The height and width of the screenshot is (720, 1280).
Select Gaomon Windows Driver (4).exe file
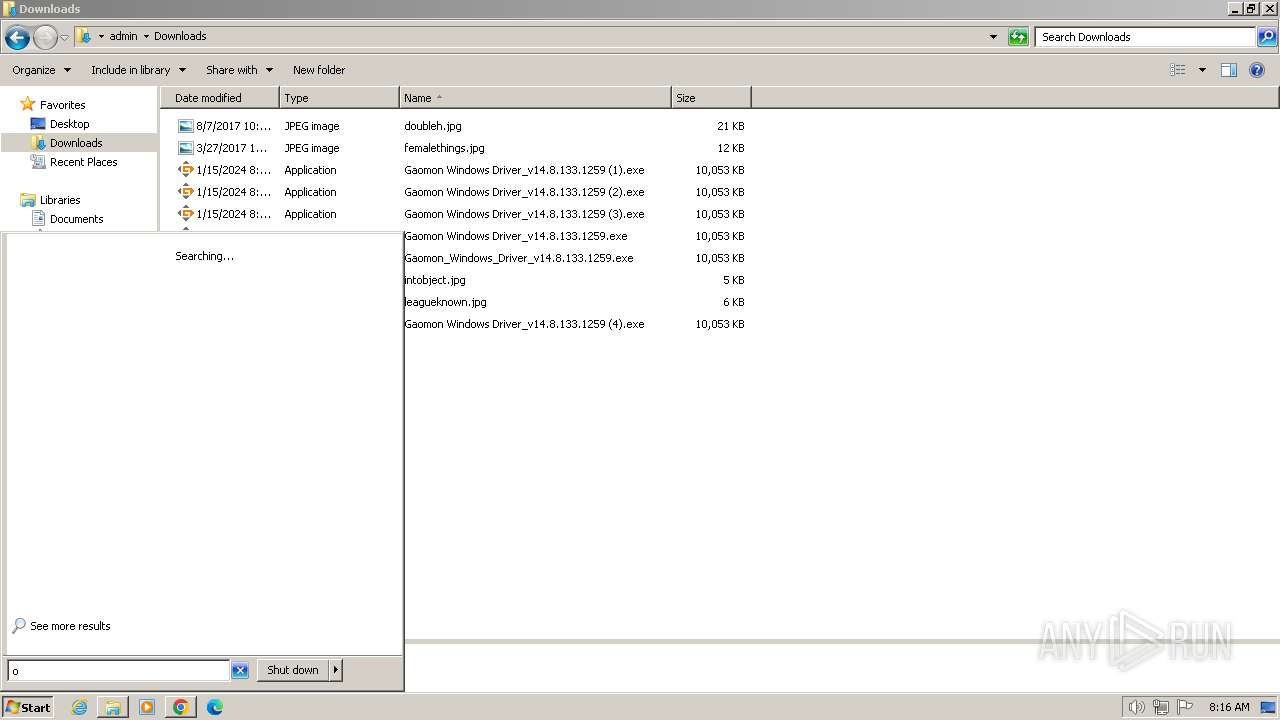pos(524,324)
